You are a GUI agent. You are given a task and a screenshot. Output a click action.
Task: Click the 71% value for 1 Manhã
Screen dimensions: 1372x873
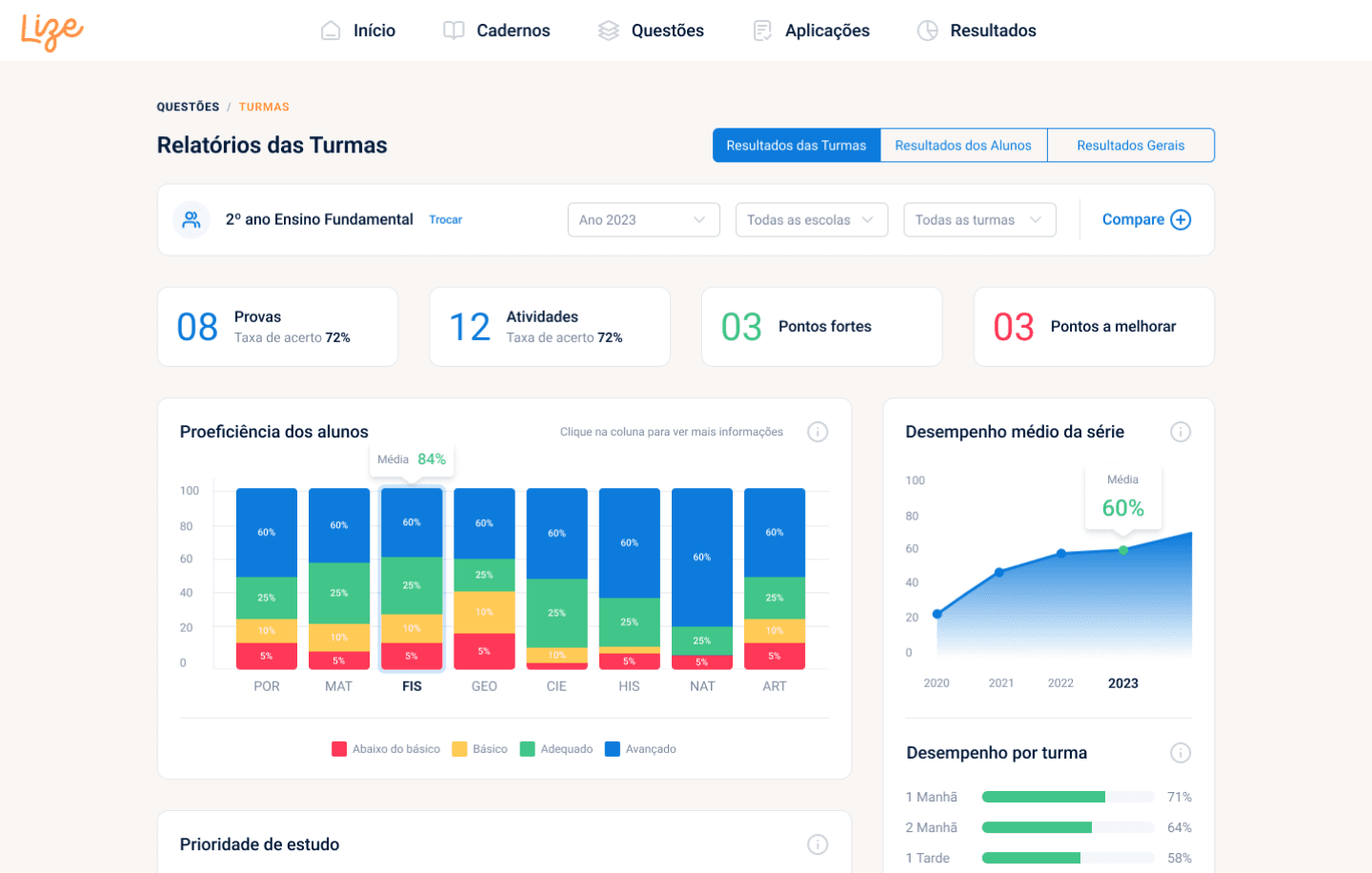click(x=1180, y=797)
